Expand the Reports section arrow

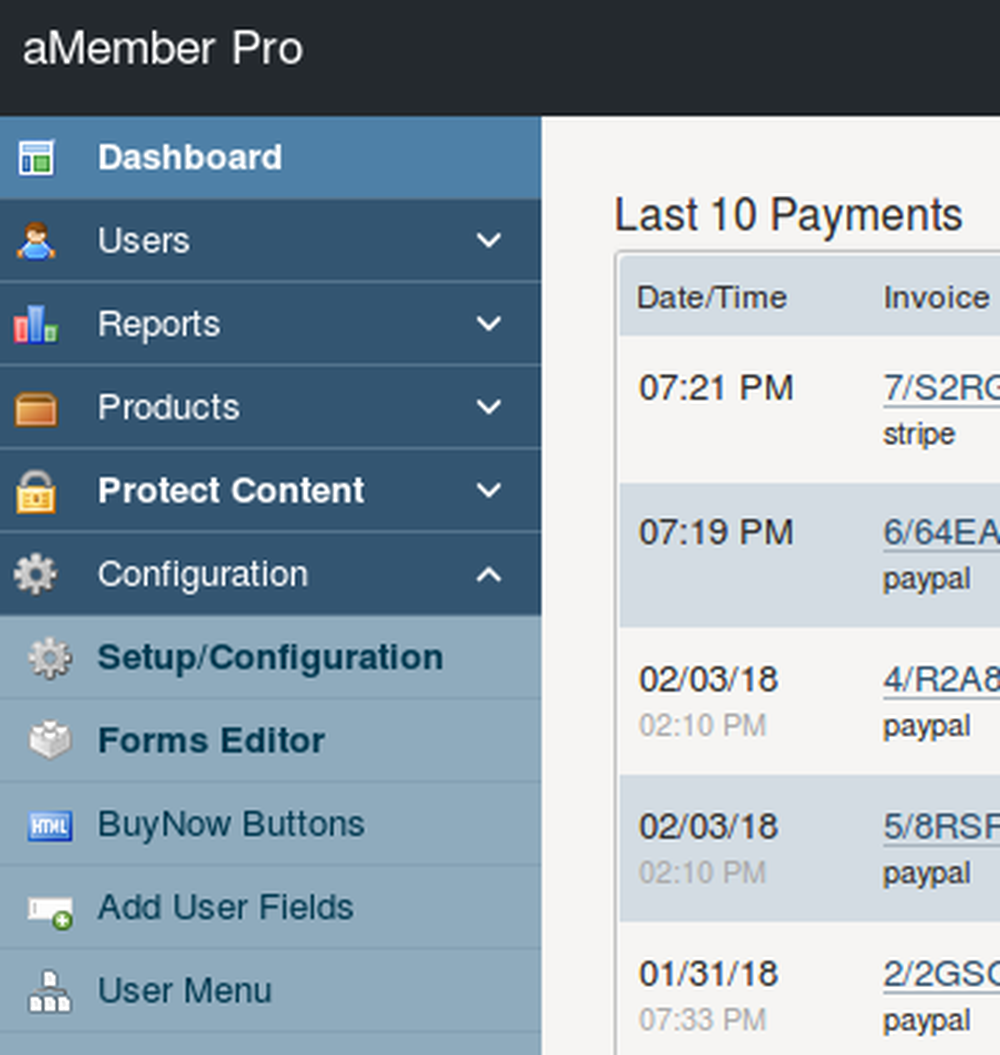tap(489, 324)
